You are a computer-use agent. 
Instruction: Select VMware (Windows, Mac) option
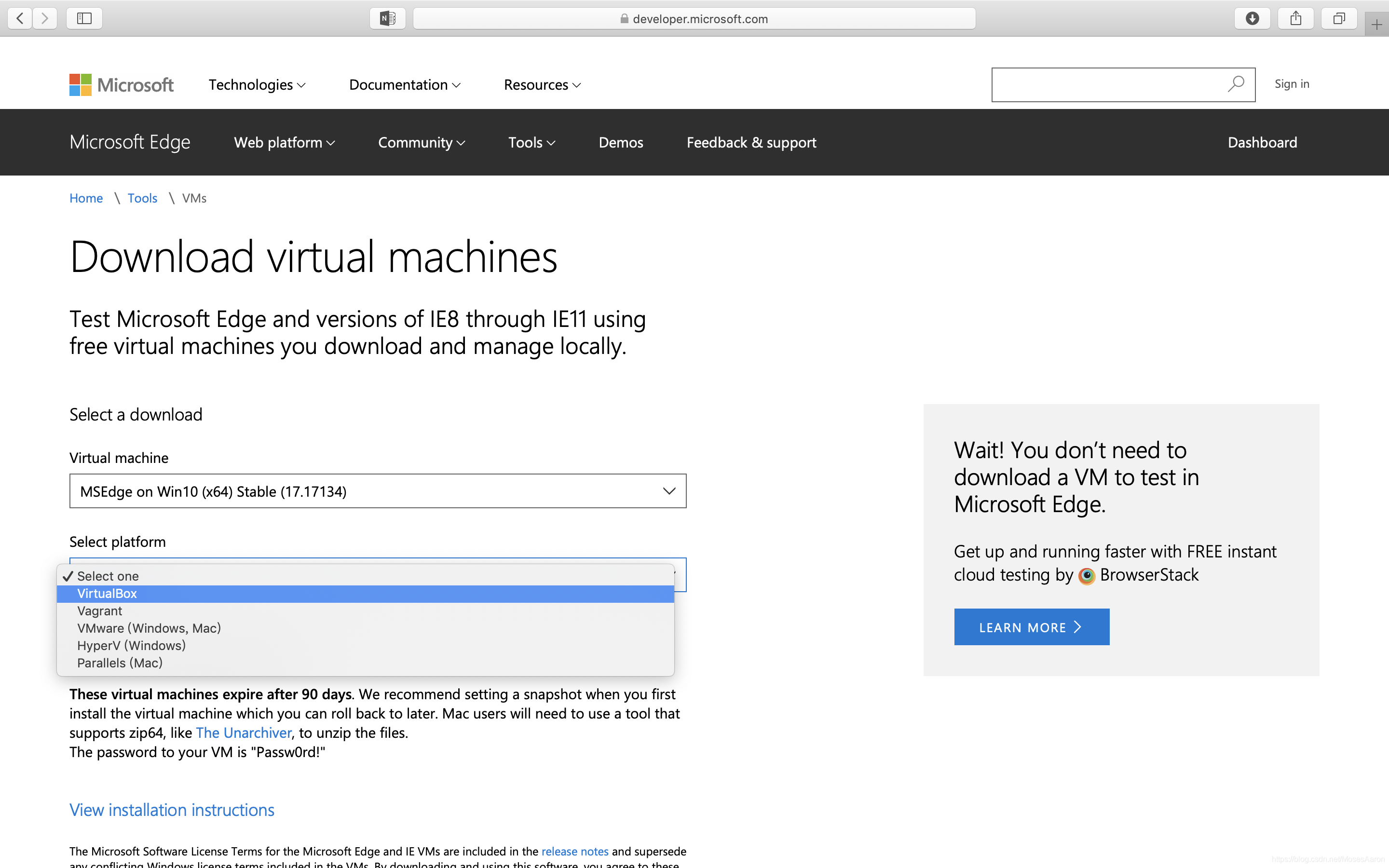[365, 628]
